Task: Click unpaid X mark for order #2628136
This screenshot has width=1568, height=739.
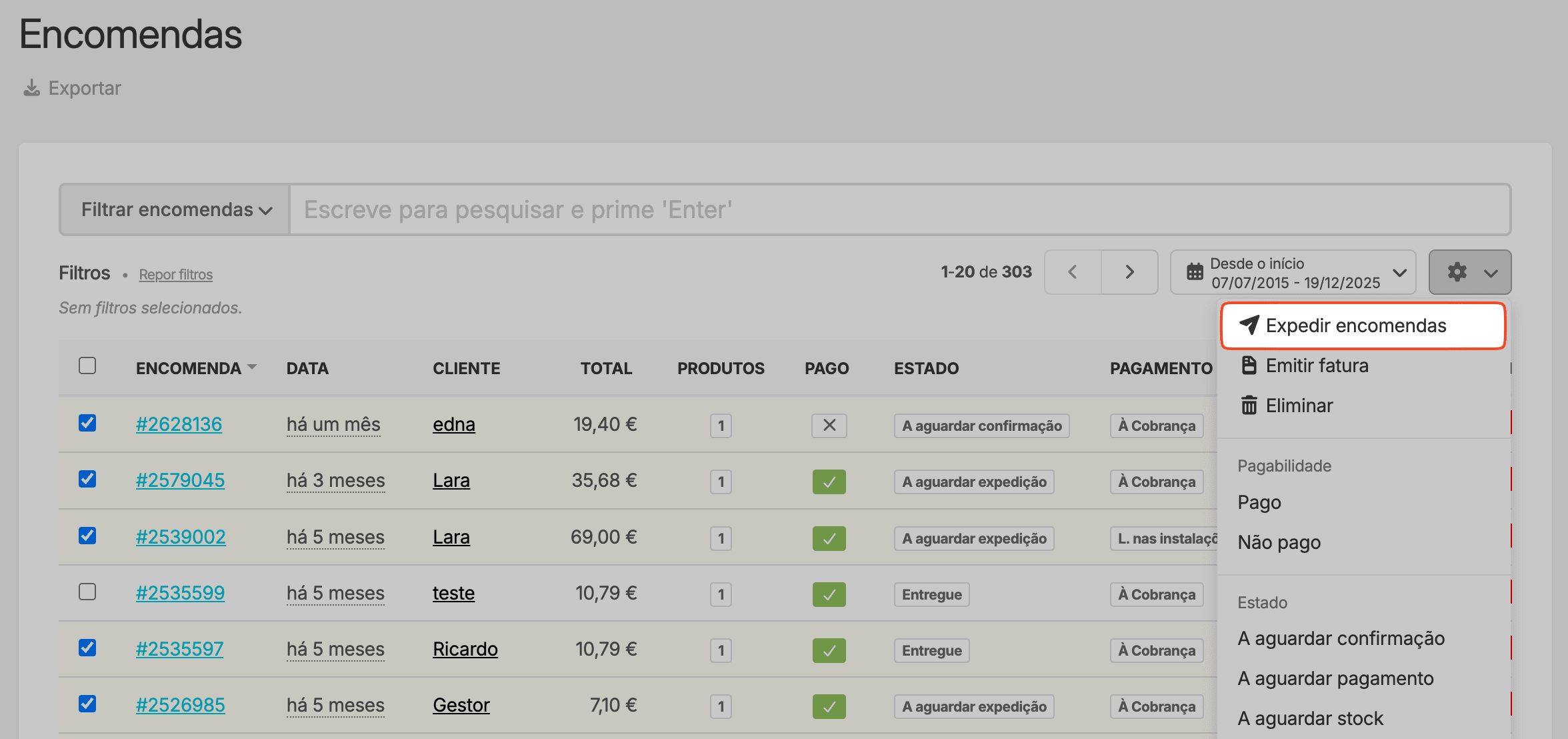Action: pyautogui.click(x=829, y=426)
